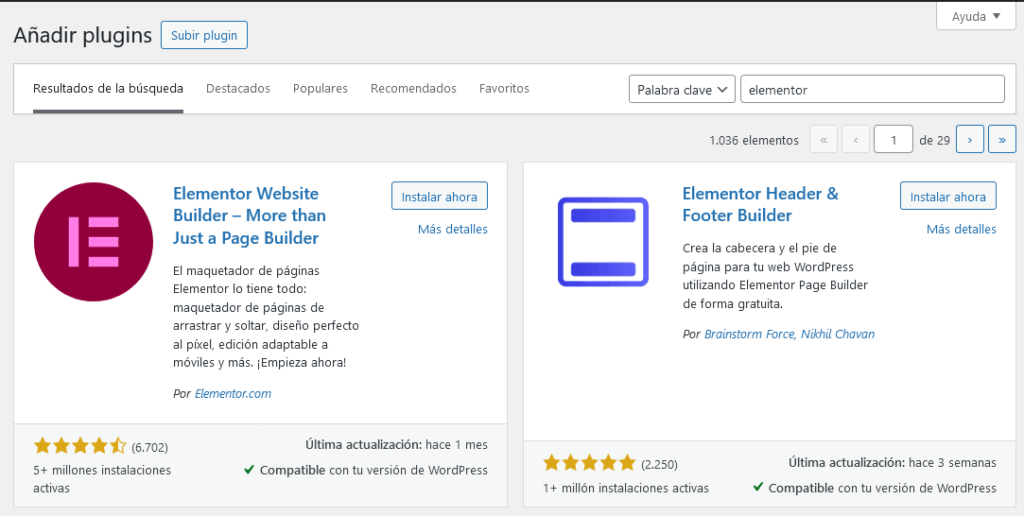Screen dimensions: 1024x516
Task: Click the Añadir plugins page heading
Action: (x=82, y=35)
